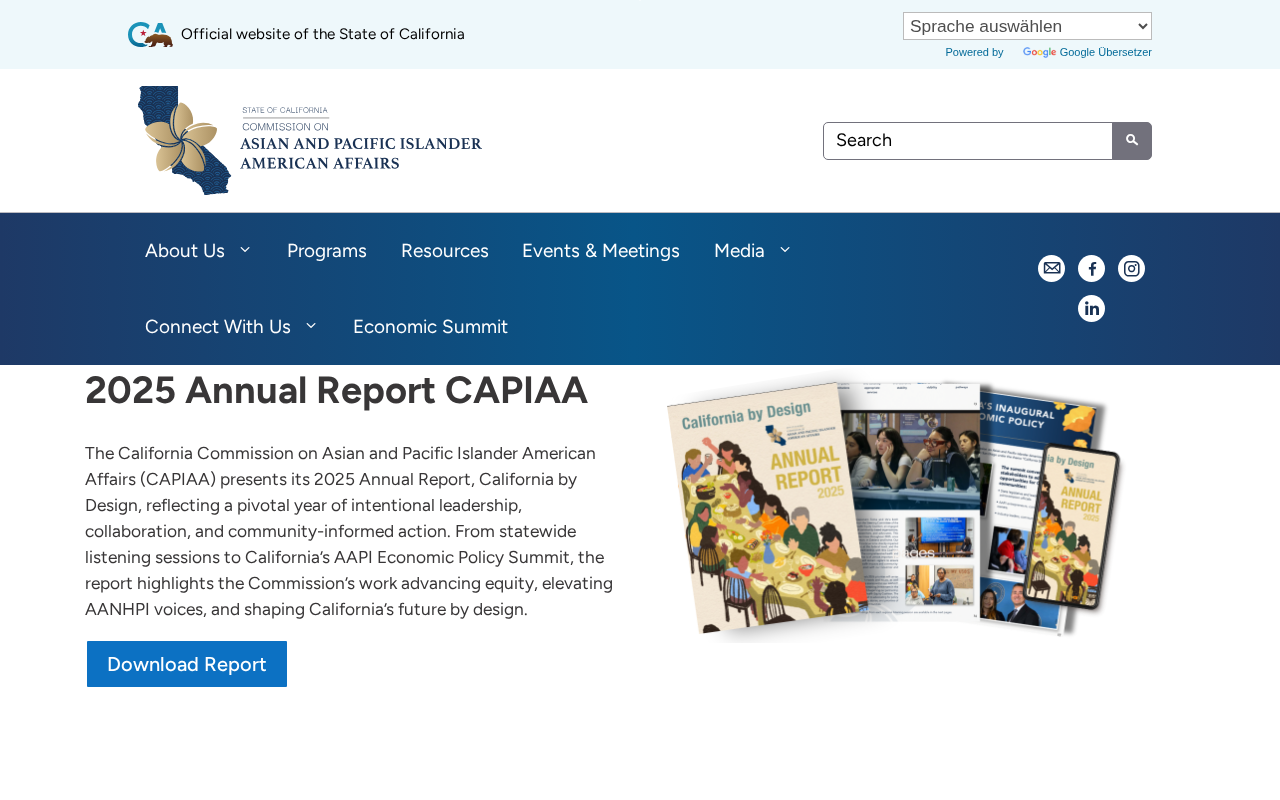Focus the Search input field
This screenshot has height=800, width=1280.
click(967, 141)
